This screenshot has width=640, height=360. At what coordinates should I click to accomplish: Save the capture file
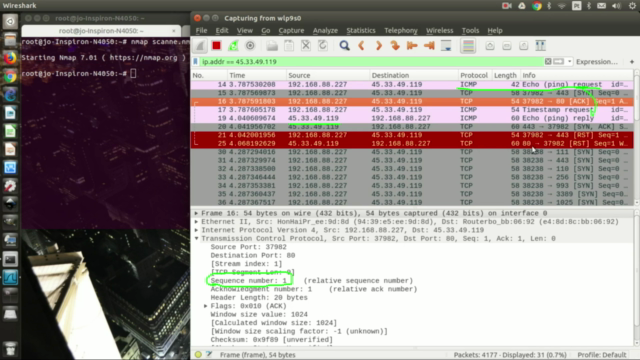[x=289, y=46]
